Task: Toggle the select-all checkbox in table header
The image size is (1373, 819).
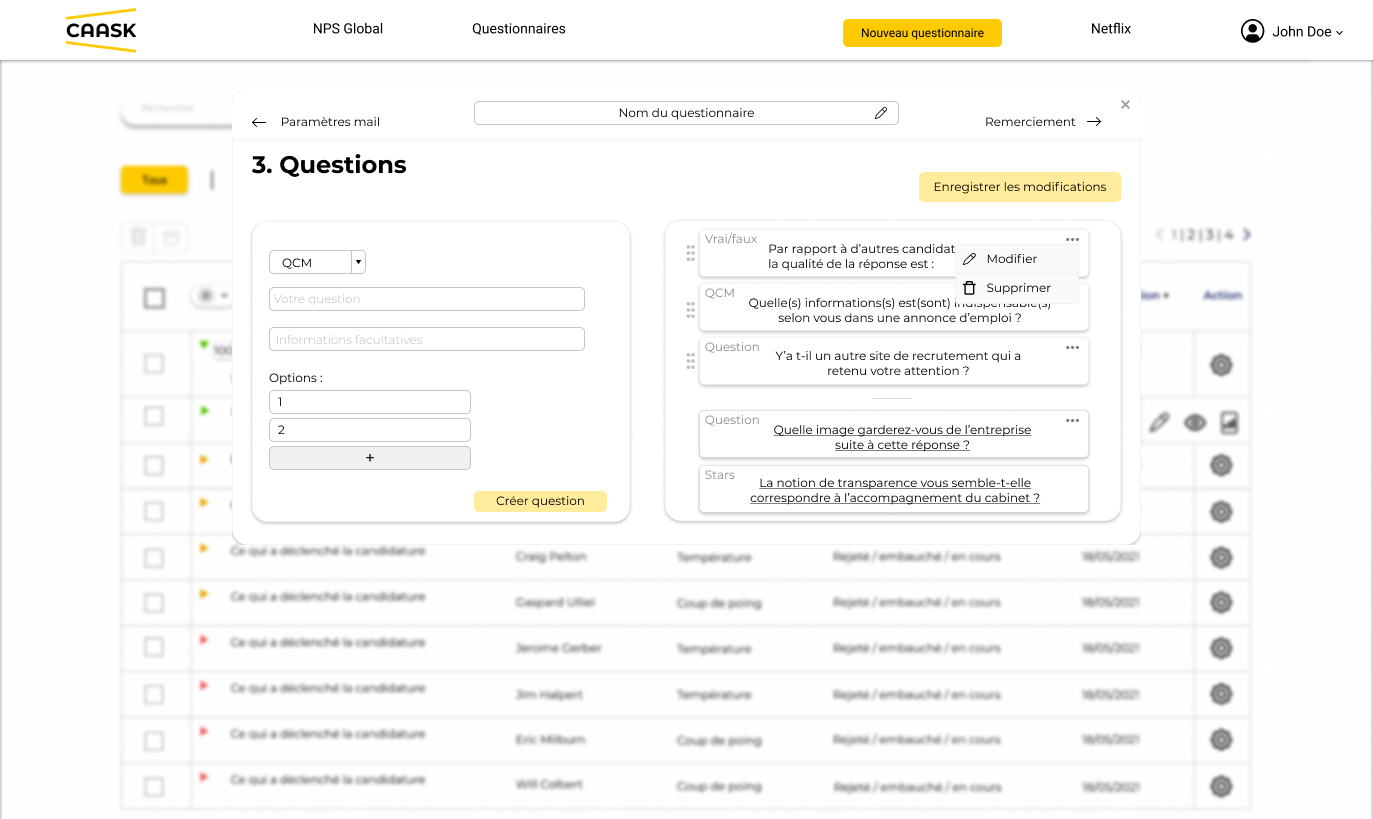Action: (x=154, y=298)
